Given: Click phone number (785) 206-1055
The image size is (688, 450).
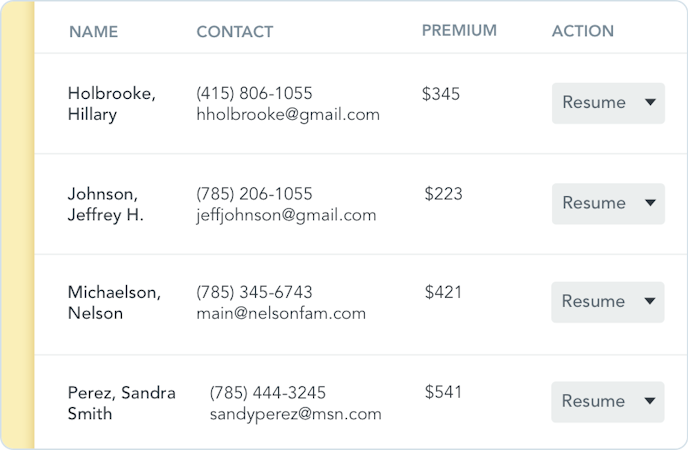Looking at the screenshot, I should pos(254,193).
